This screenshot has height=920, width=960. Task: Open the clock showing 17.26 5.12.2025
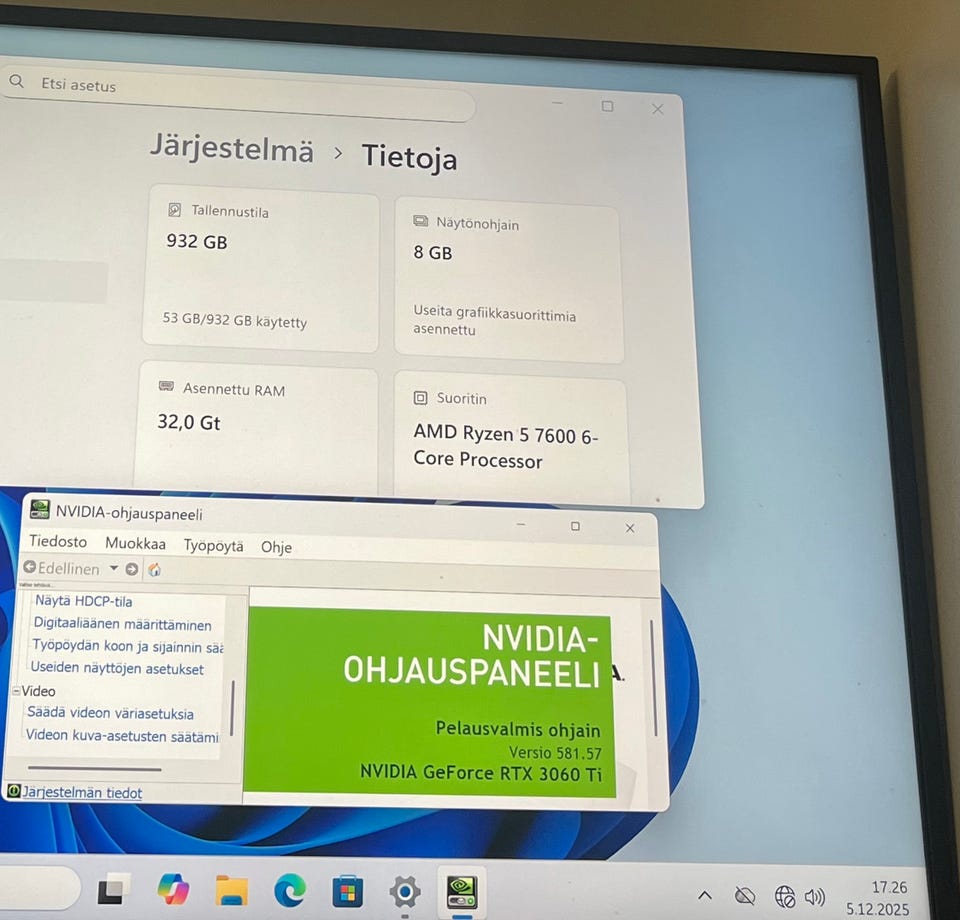coord(879,899)
